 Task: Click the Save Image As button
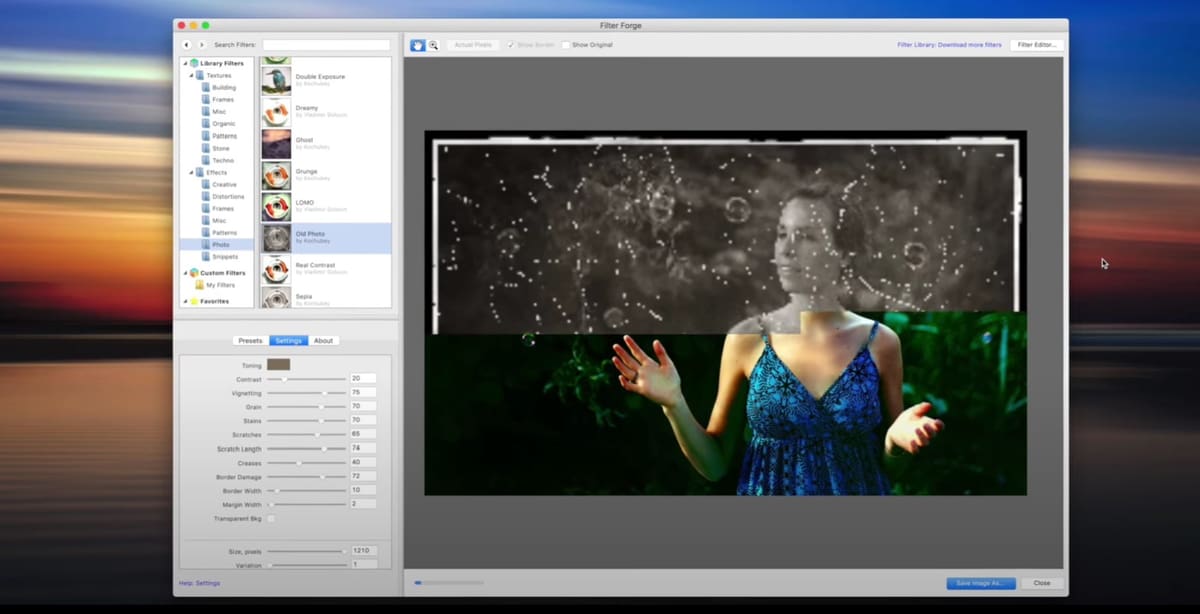[x=981, y=583]
